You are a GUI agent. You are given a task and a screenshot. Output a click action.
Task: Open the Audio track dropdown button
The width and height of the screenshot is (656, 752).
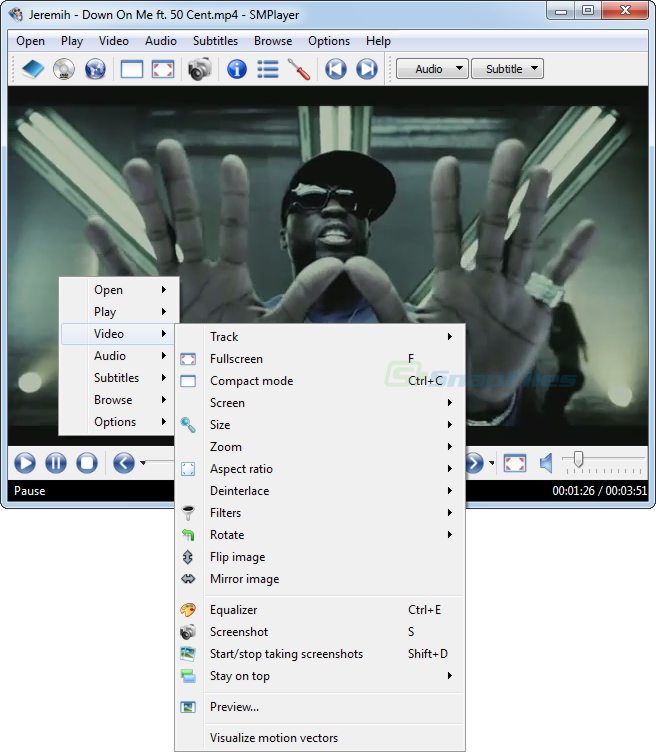(x=433, y=69)
